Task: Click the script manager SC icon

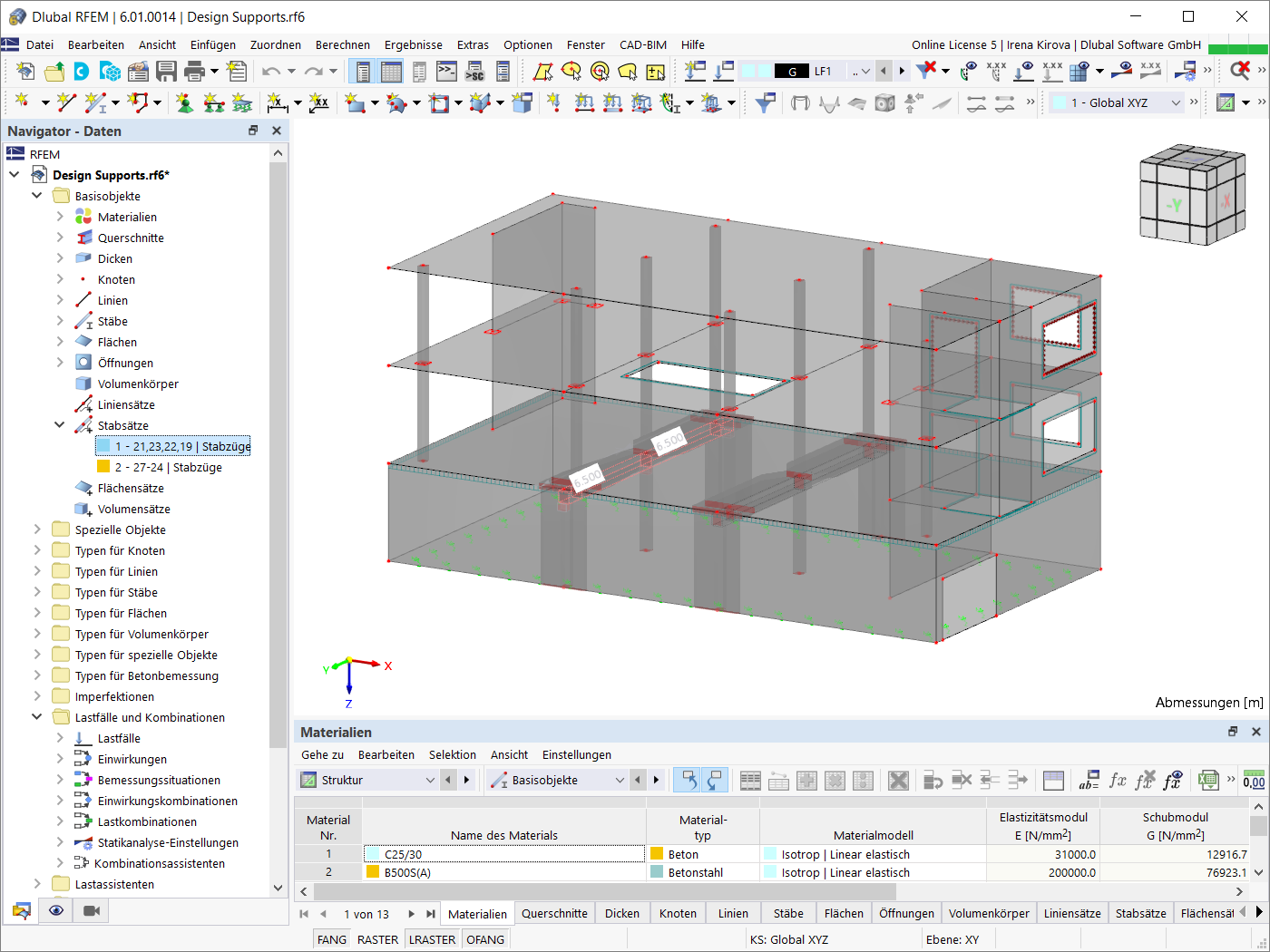Action: click(475, 71)
